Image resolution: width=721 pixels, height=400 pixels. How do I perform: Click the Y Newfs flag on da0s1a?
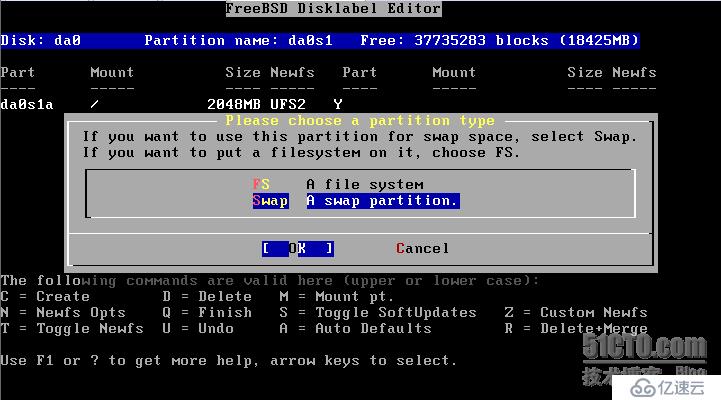click(x=337, y=104)
